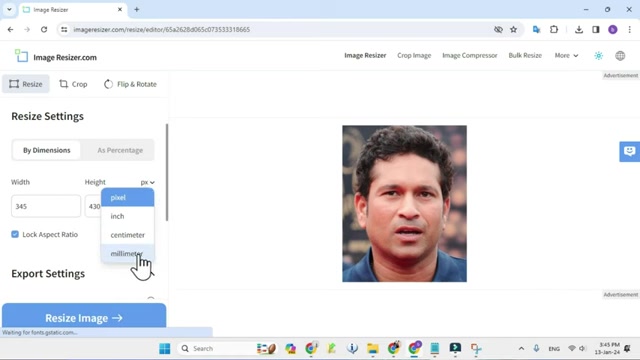The width and height of the screenshot is (640, 360).
Task: Click the Image Resizer.com logo
Action: pos(56,56)
